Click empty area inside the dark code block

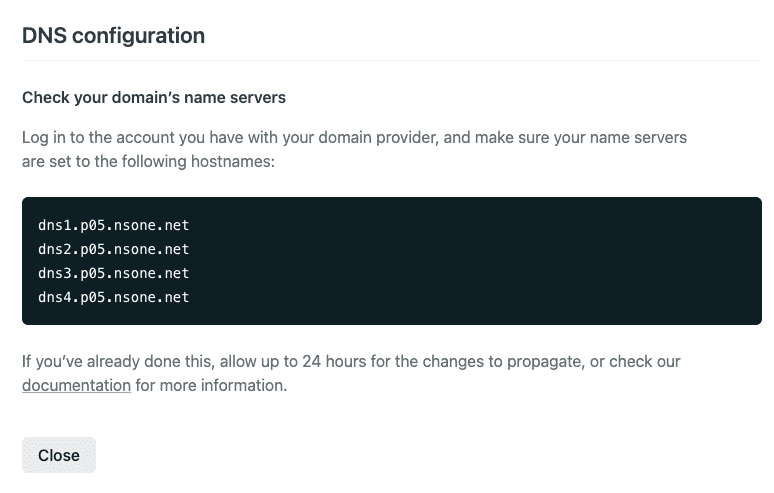pyautogui.click(x=500, y=260)
